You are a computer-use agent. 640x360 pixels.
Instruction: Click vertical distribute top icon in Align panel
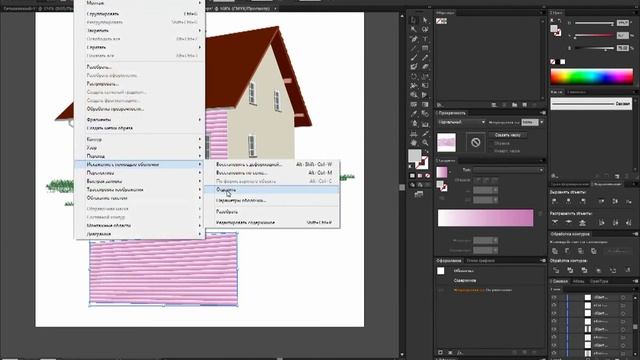[x=555, y=222]
